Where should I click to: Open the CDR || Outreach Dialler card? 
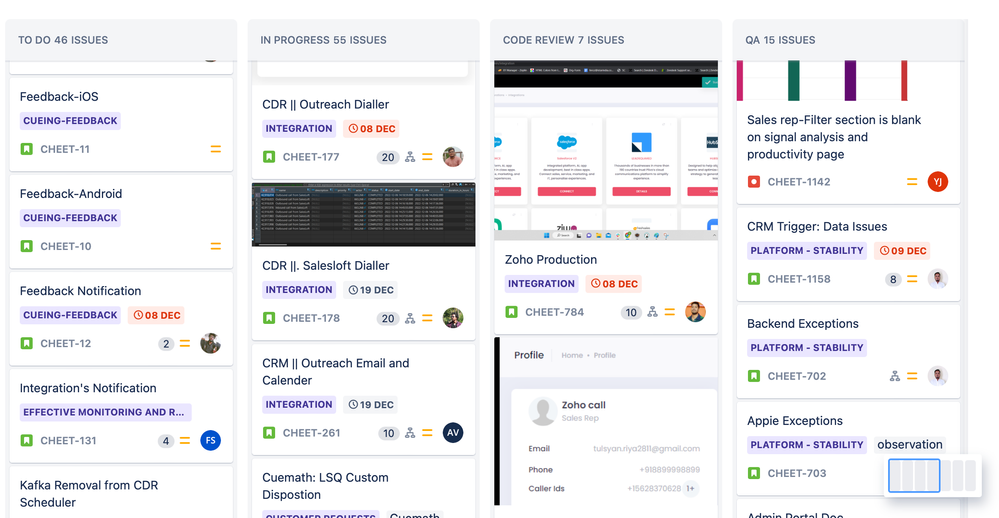pyautogui.click(x=326, y=104)
